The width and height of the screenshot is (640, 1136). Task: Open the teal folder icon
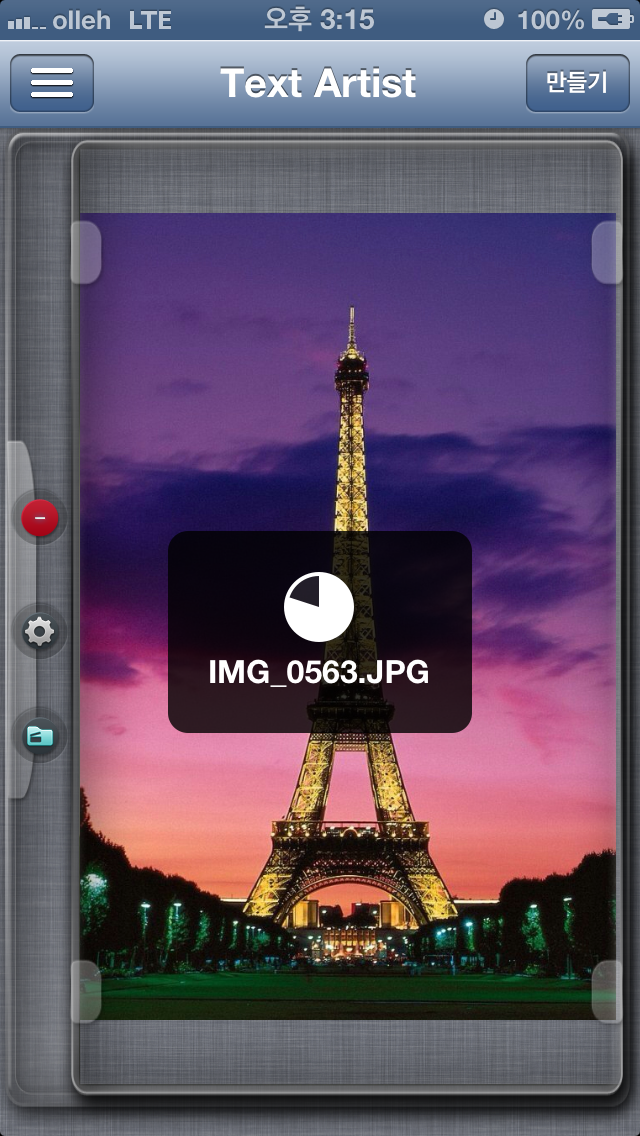40,737
